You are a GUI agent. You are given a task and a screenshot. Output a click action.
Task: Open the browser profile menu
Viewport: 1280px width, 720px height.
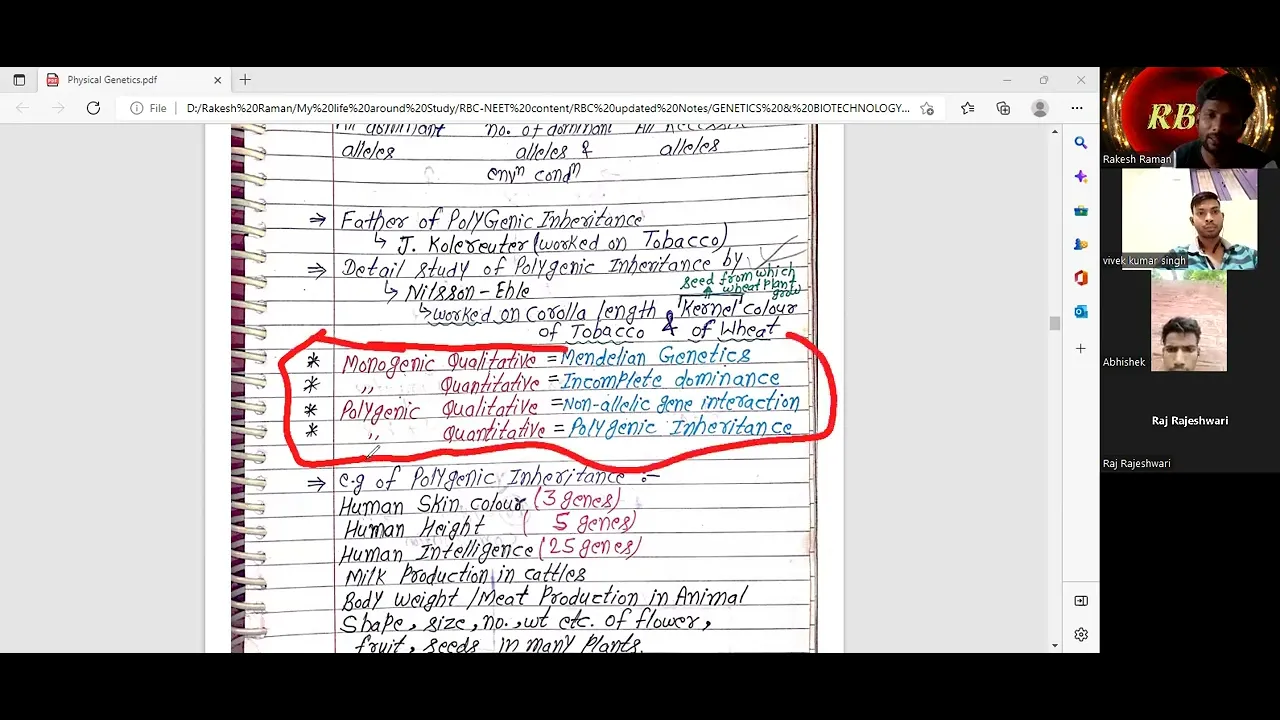click(x=1040, y=108)
